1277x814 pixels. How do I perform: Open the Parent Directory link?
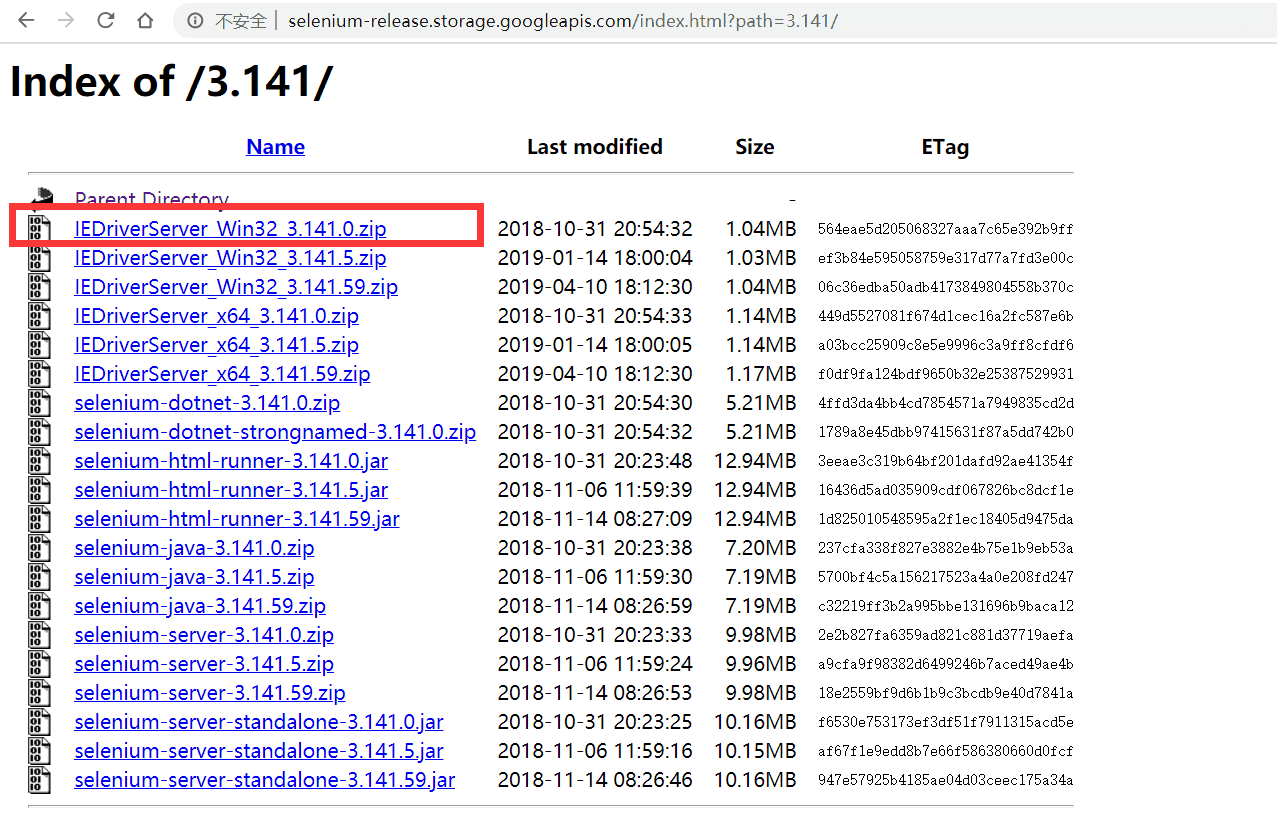click(152, 200)
